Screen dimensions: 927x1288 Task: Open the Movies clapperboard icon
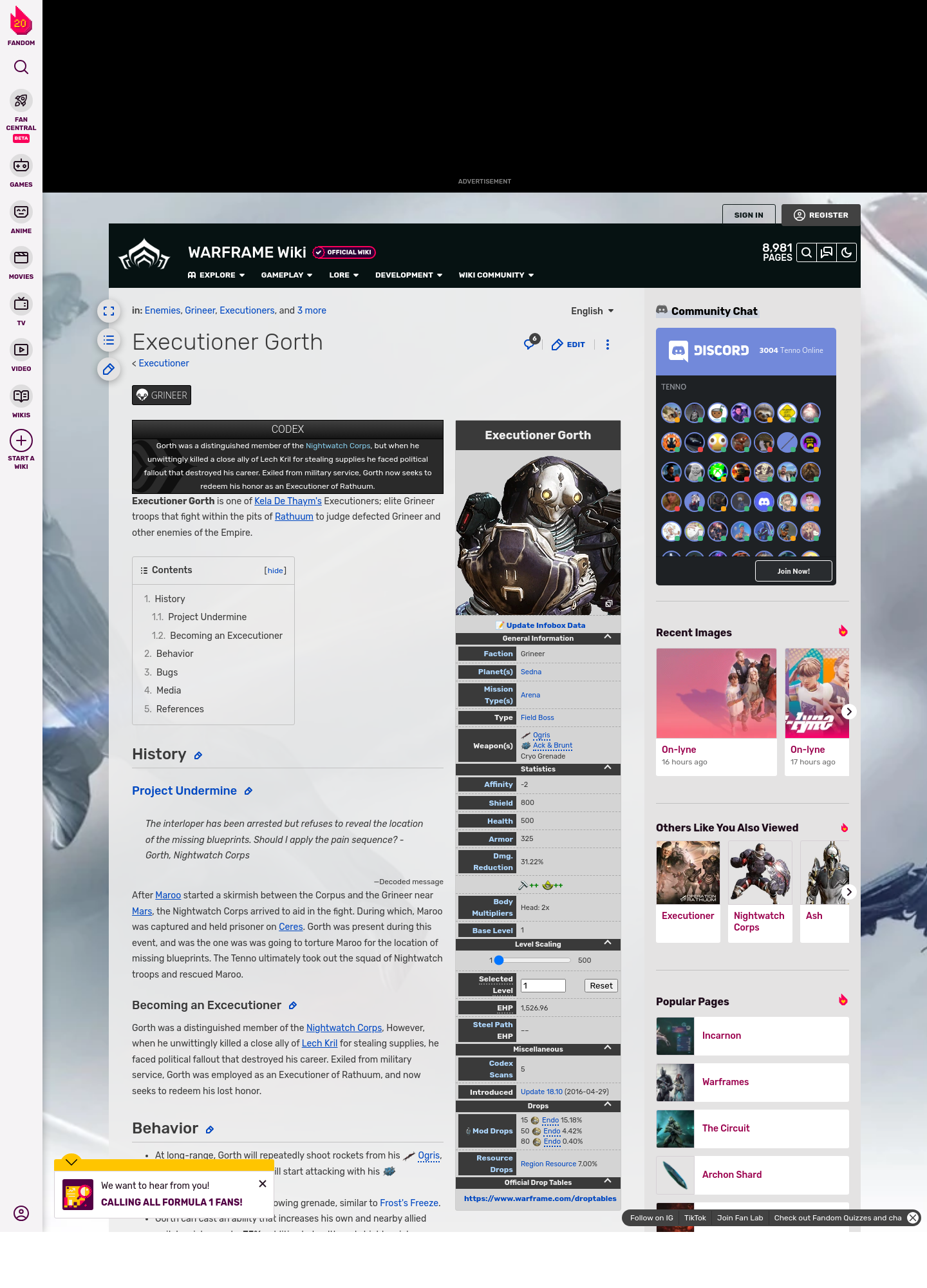coord(21,258)
